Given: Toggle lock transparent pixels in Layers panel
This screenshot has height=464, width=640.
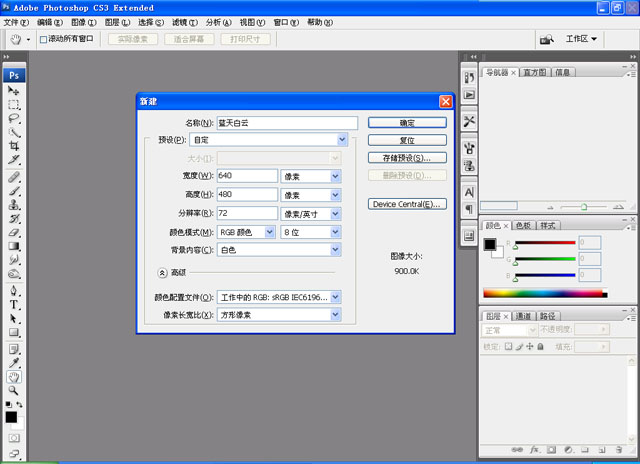Looking at the screenshot, I should coord(508,346).
